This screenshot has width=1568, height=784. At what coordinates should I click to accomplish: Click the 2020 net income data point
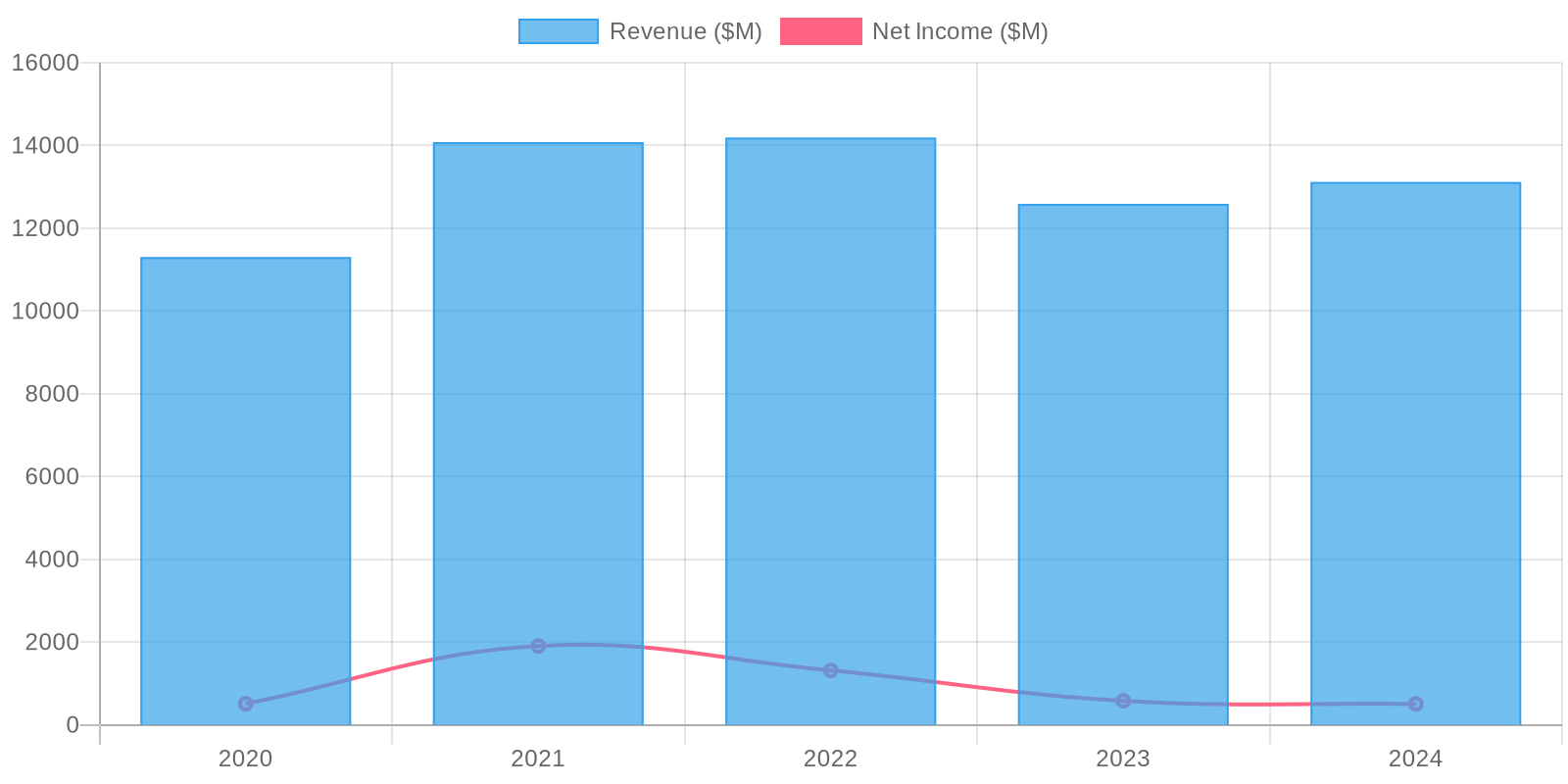(x=245, y=704)
